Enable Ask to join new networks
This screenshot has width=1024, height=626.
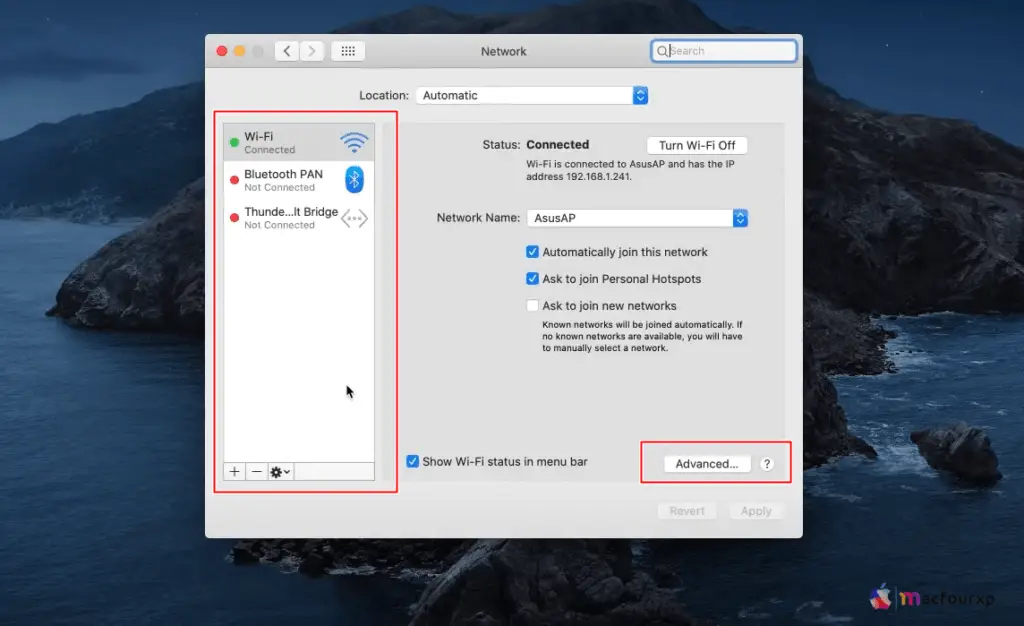click(x=533, y=305)
